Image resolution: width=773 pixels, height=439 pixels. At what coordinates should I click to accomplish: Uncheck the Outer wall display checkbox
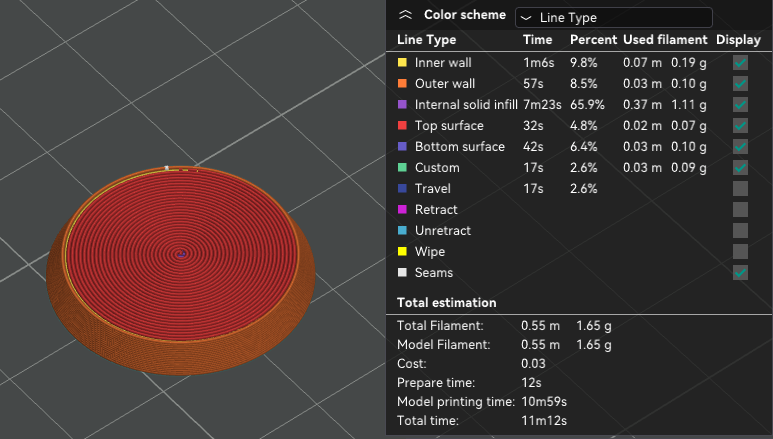click(740, 83)
